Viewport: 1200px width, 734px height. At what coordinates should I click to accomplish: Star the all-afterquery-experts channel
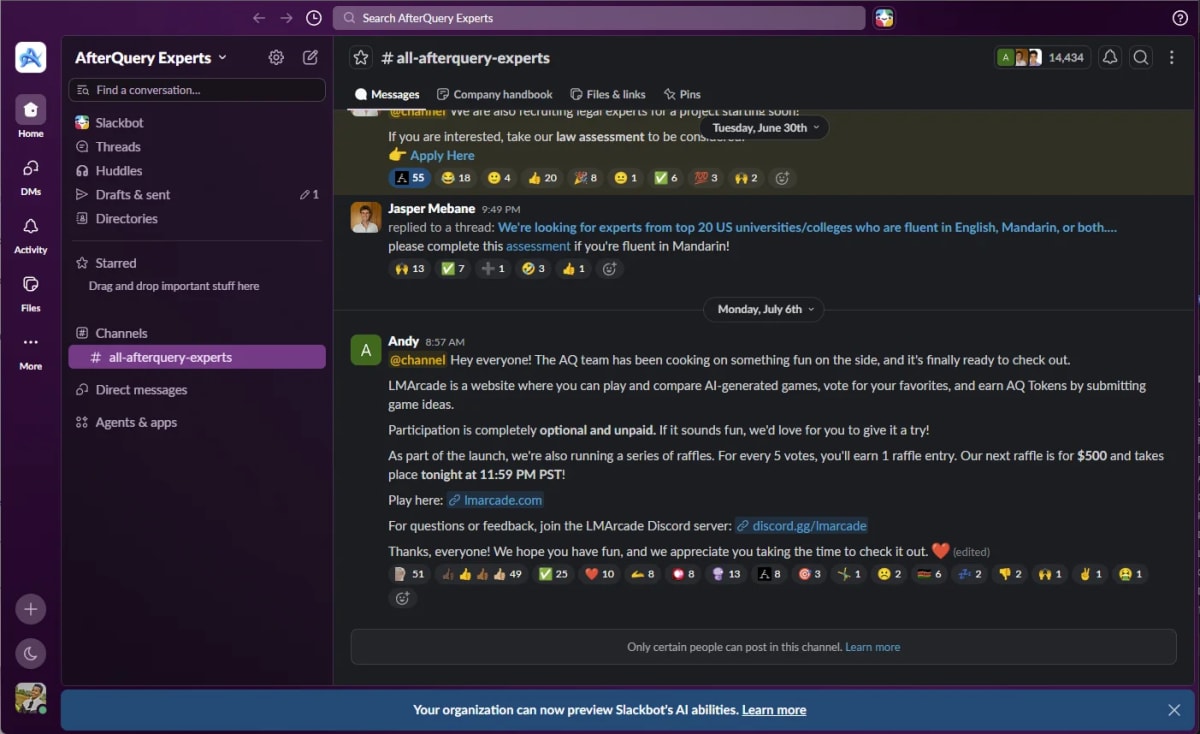coord(361,58)
